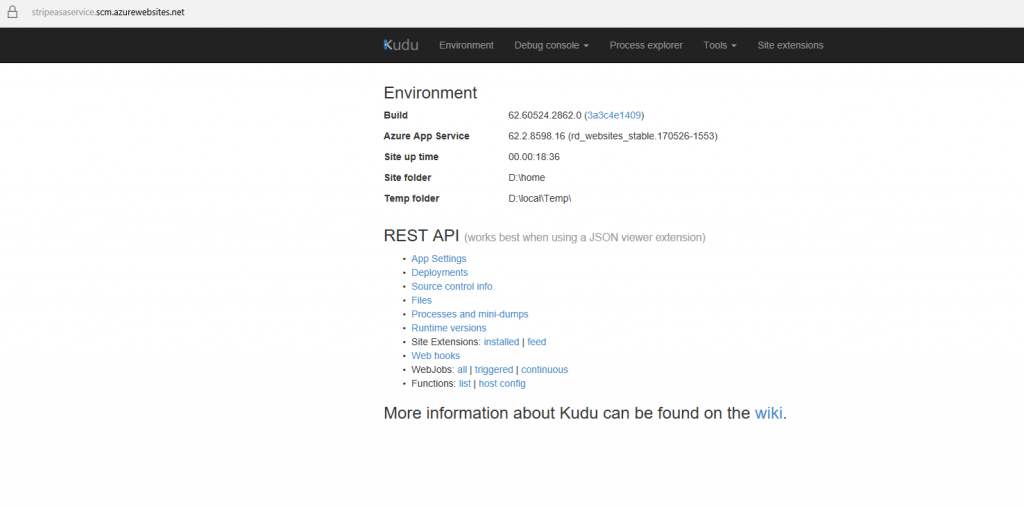Select the build number 62.60524.2862.0
The image size is (1024, 506).
click(x=545, y=115)
